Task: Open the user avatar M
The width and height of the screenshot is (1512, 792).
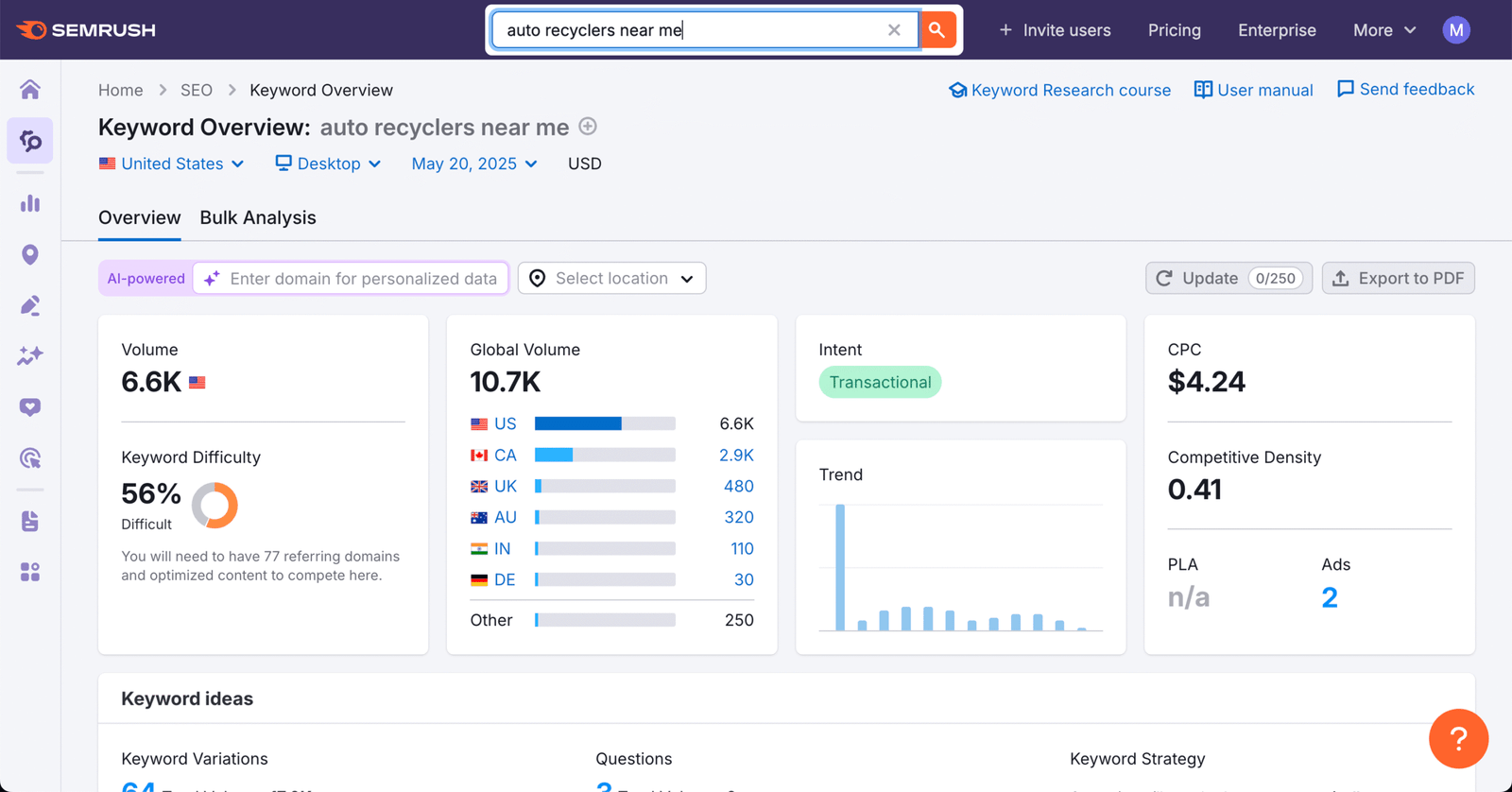Action: [x=1456, y=30]
